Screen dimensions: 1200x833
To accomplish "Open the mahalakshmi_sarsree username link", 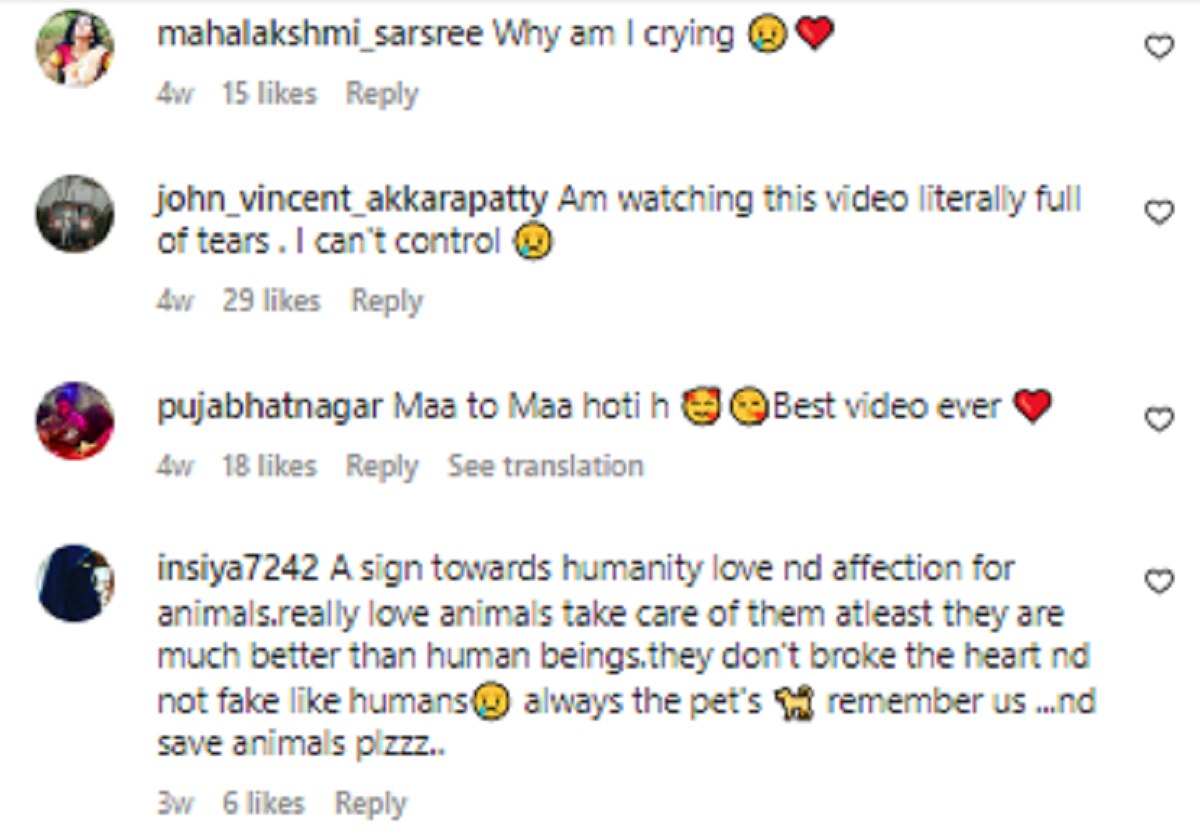I will click(x=320, y=36).
